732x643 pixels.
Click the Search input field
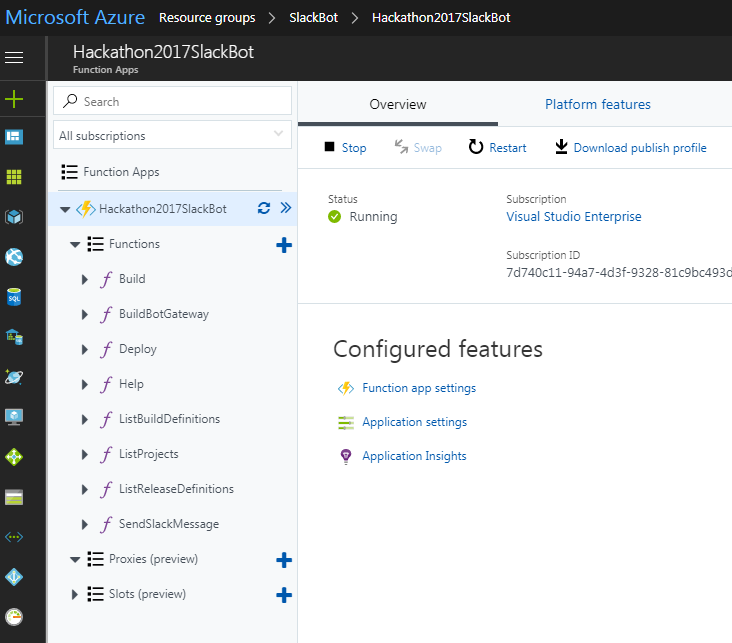pos(178,101)
